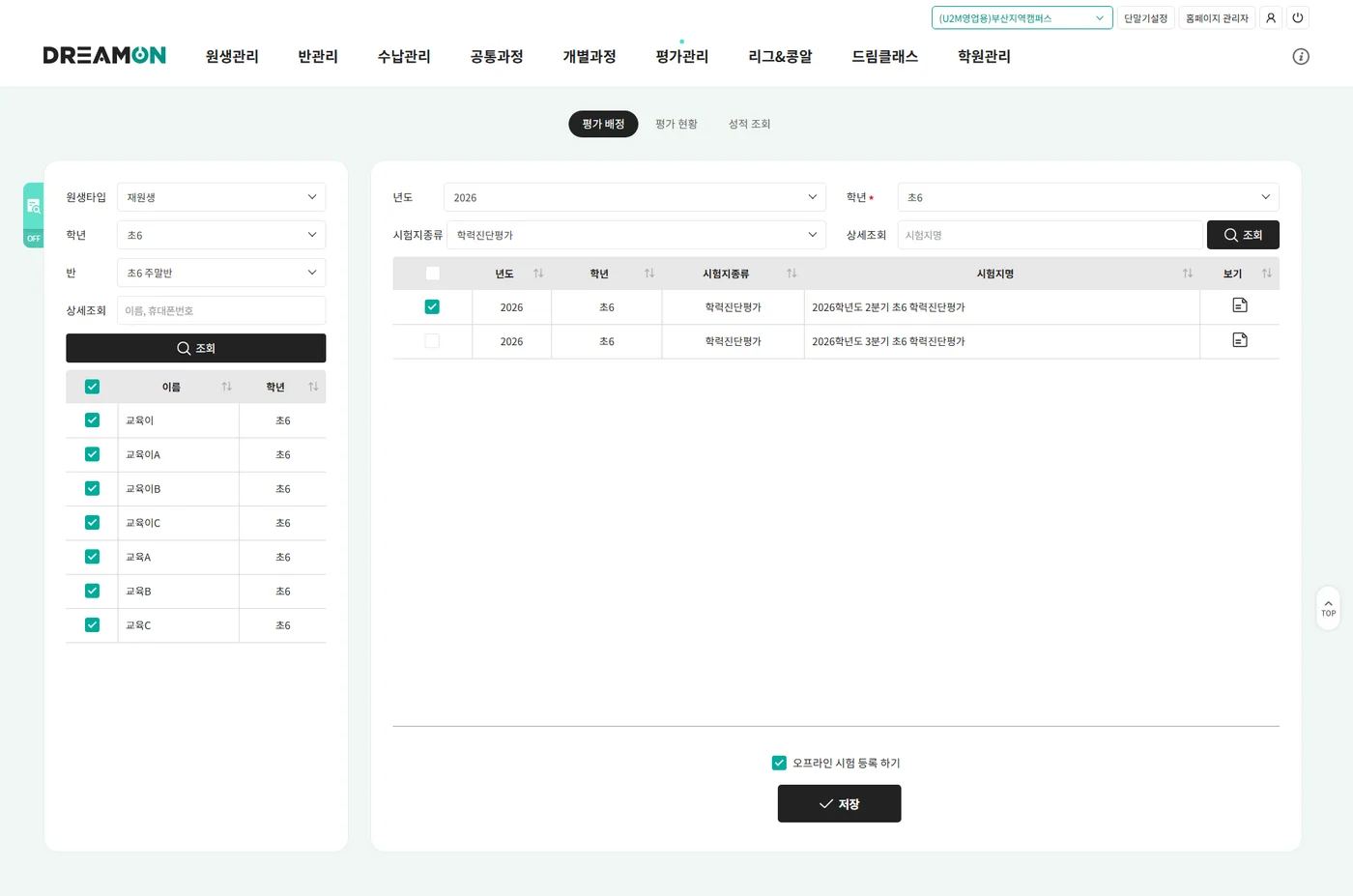Open 반 dropdown showing 초6 주말반
Screen dimensions: 1353x896
tap(221, 273)
